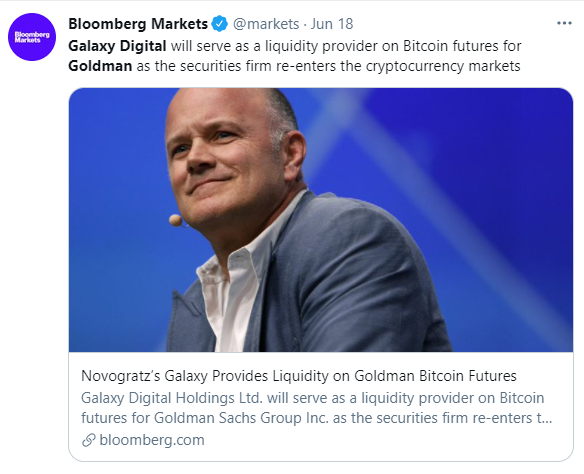Click the Novogratz's Galaxy article headline
The width and height of the screenshot is (584, 474).
299,376
